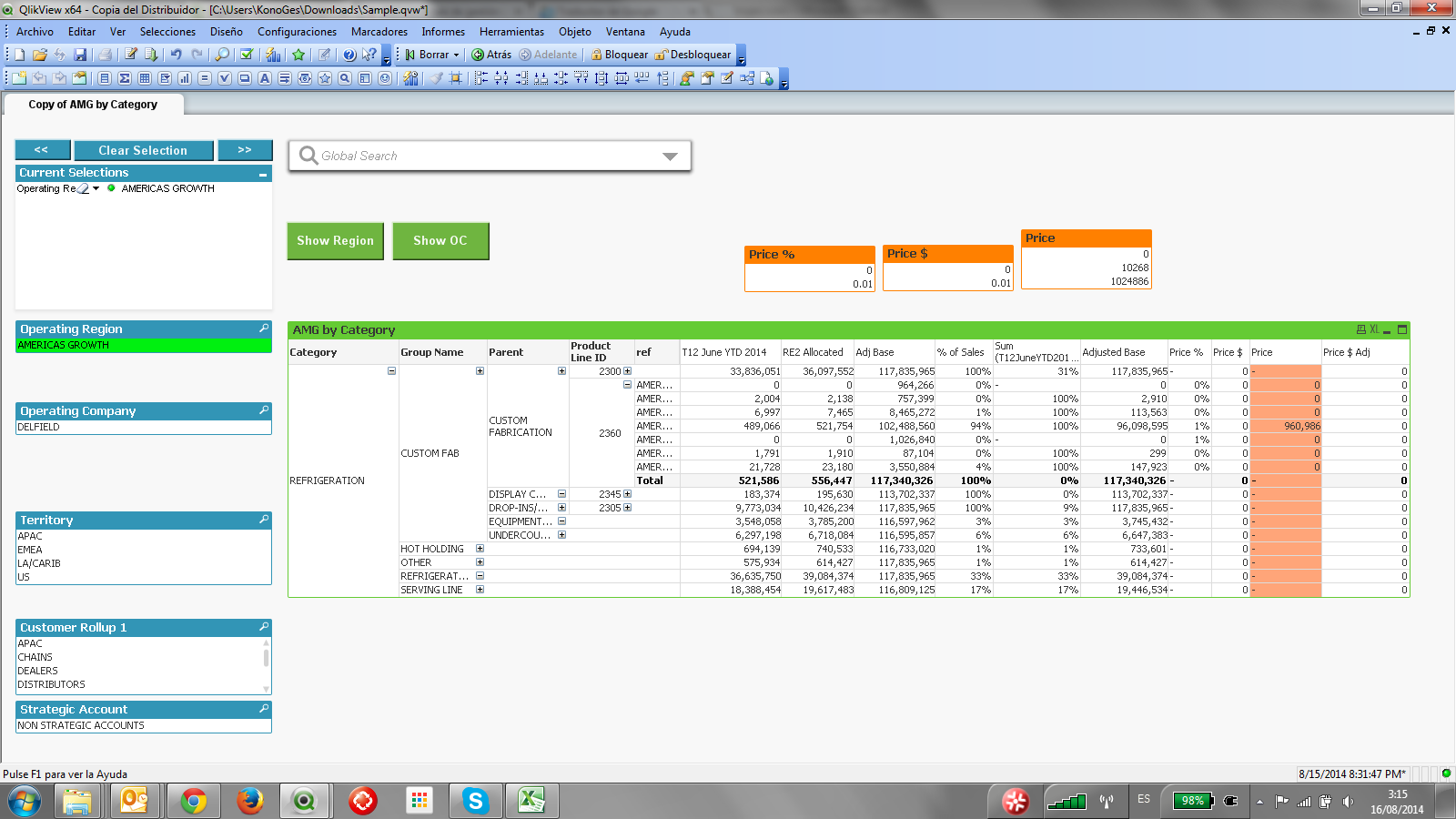This screenshot has height=819, width=1456.
Task: Minimize the Current Selections box
Action: pos(263,173)
